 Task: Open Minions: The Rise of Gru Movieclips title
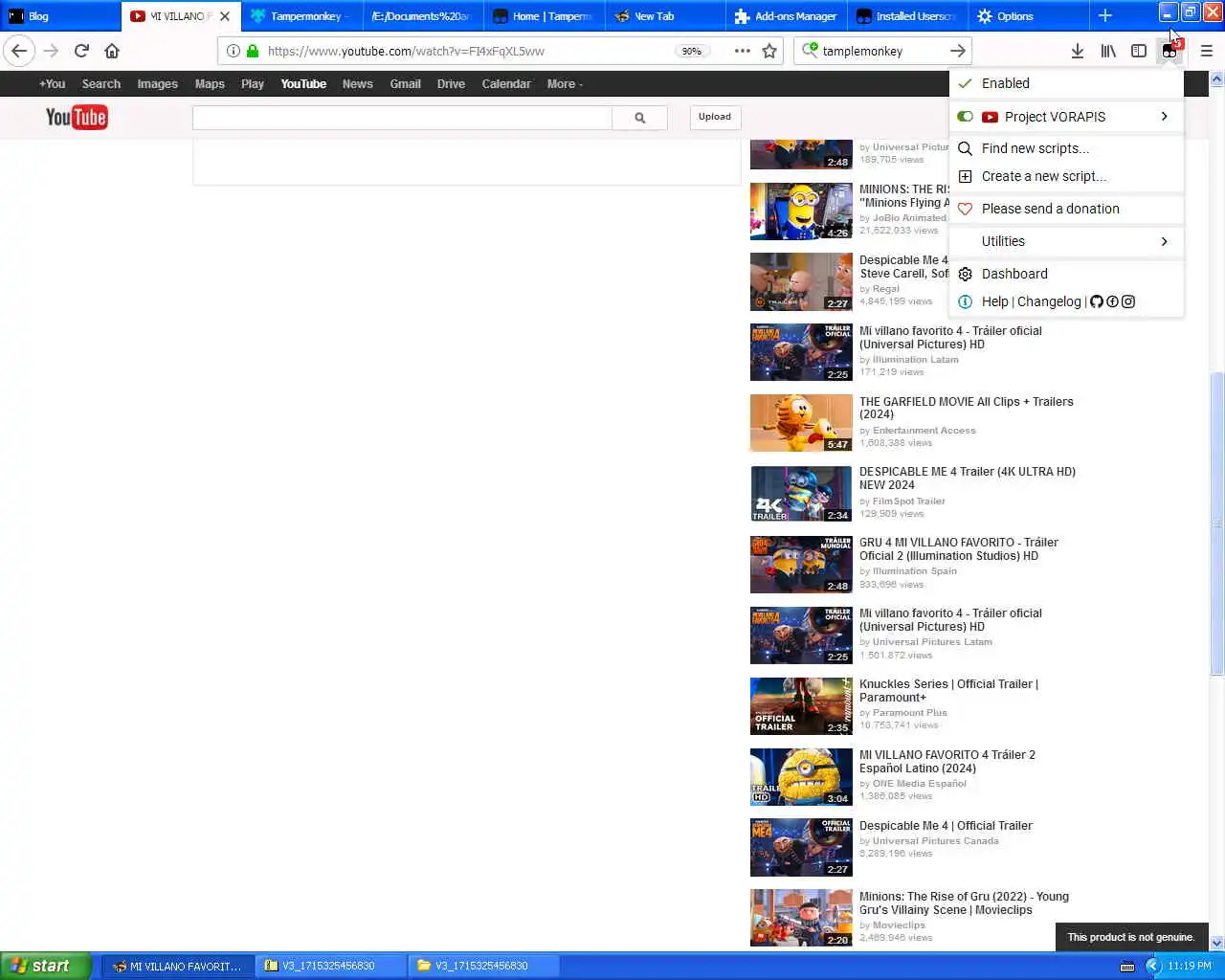[x=964, y=903]
